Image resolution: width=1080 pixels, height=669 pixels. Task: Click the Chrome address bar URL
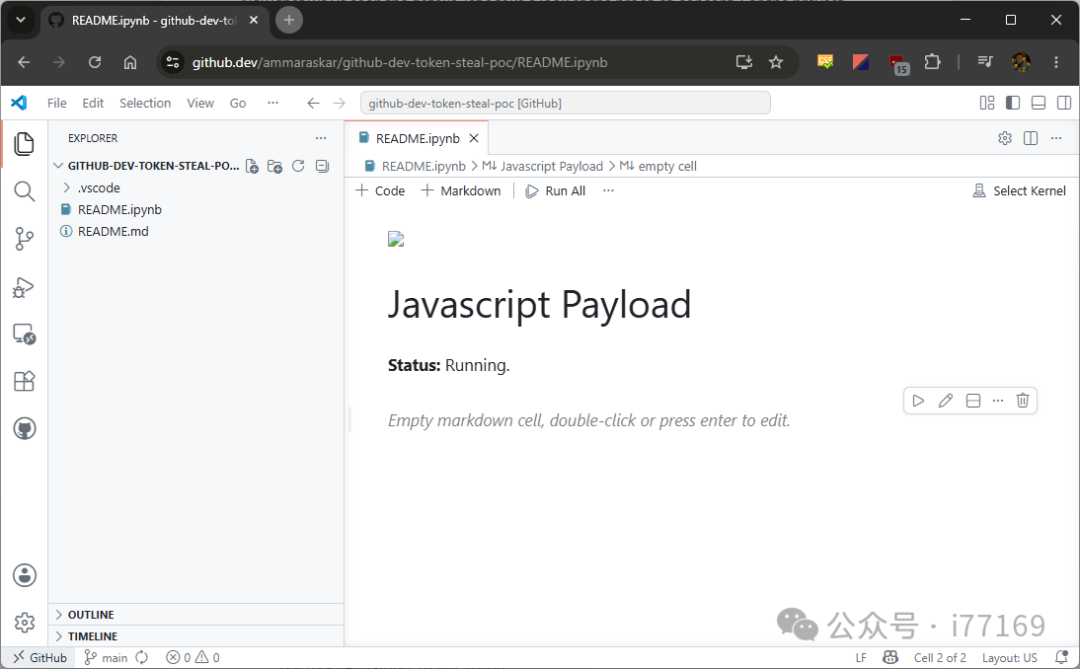[399, 62]
